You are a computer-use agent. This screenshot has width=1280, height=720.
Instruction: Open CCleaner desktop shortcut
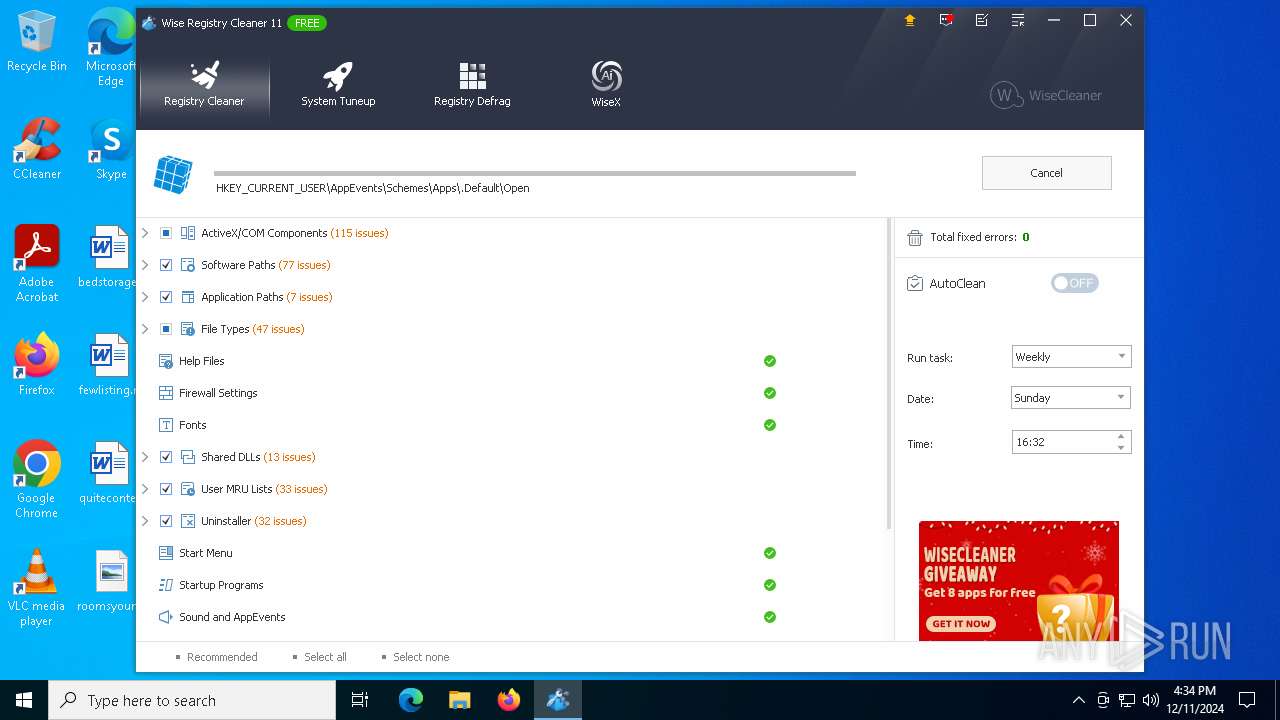tap(37, 148)
